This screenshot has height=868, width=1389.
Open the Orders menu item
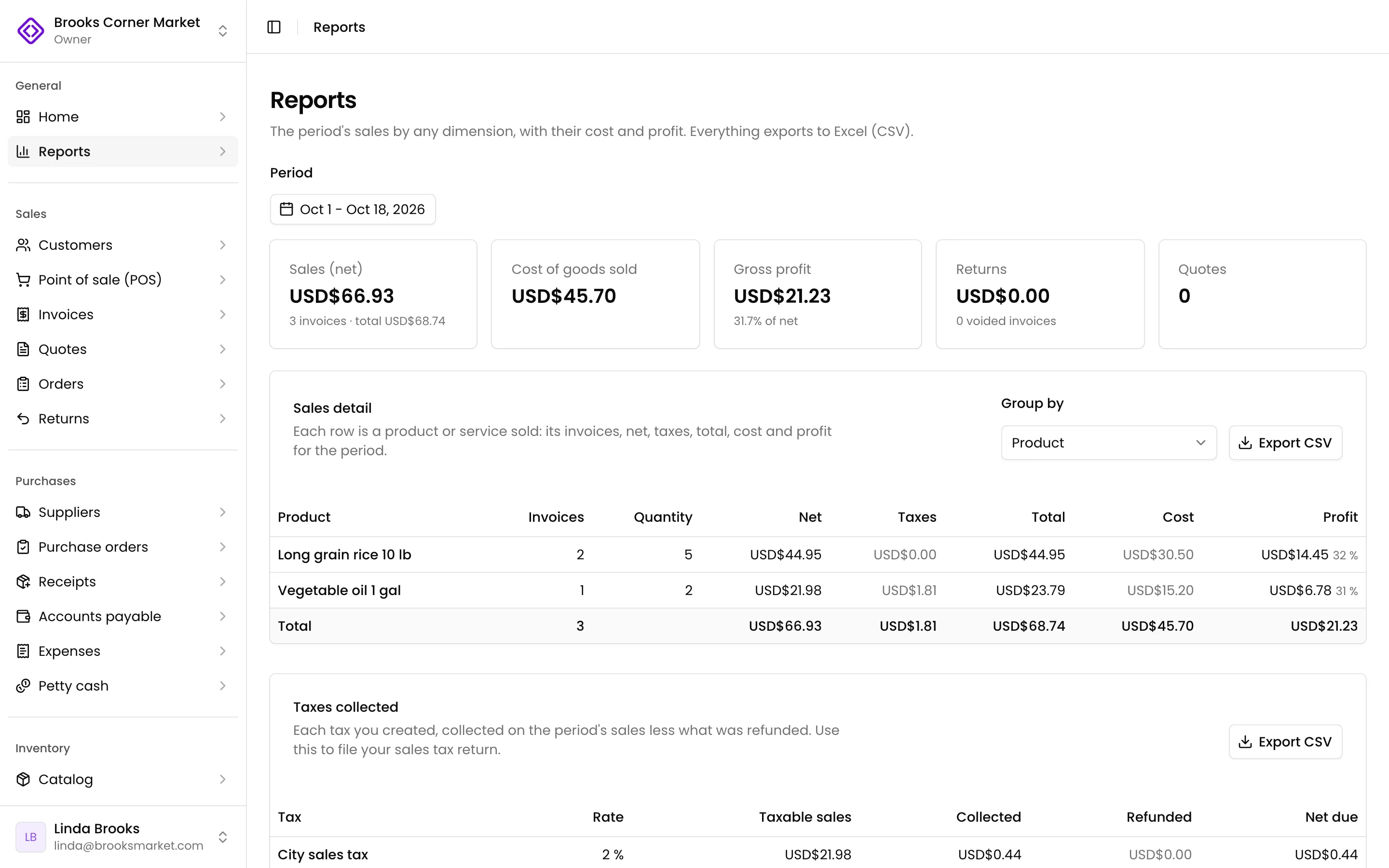pos(123,384)
